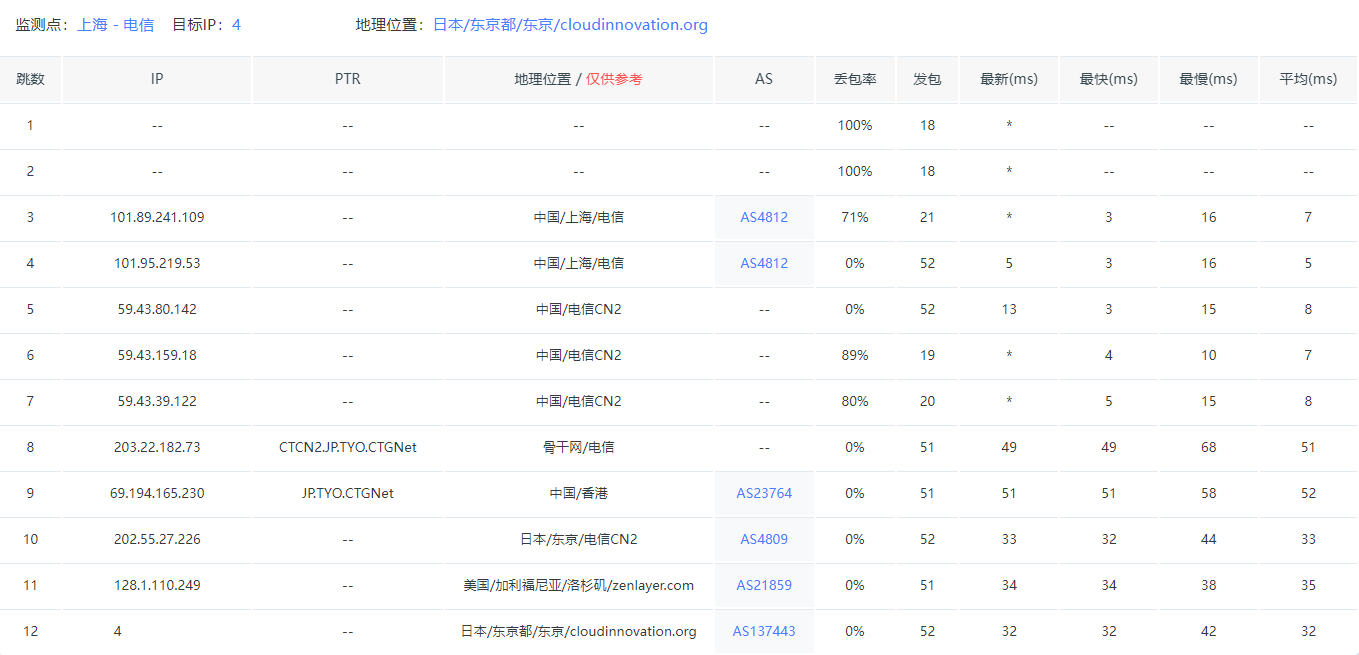Image resolution: width=1359 pixels, height=655 pixels.
Task: Click hop number 12 cell
Action: click(x=30, y=631)
